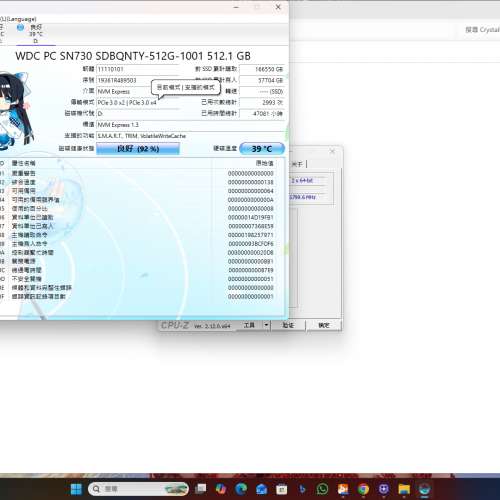Screen dimensions: 500x500
Task: Click the firmware field 11110101
Action: coord(138,69)
